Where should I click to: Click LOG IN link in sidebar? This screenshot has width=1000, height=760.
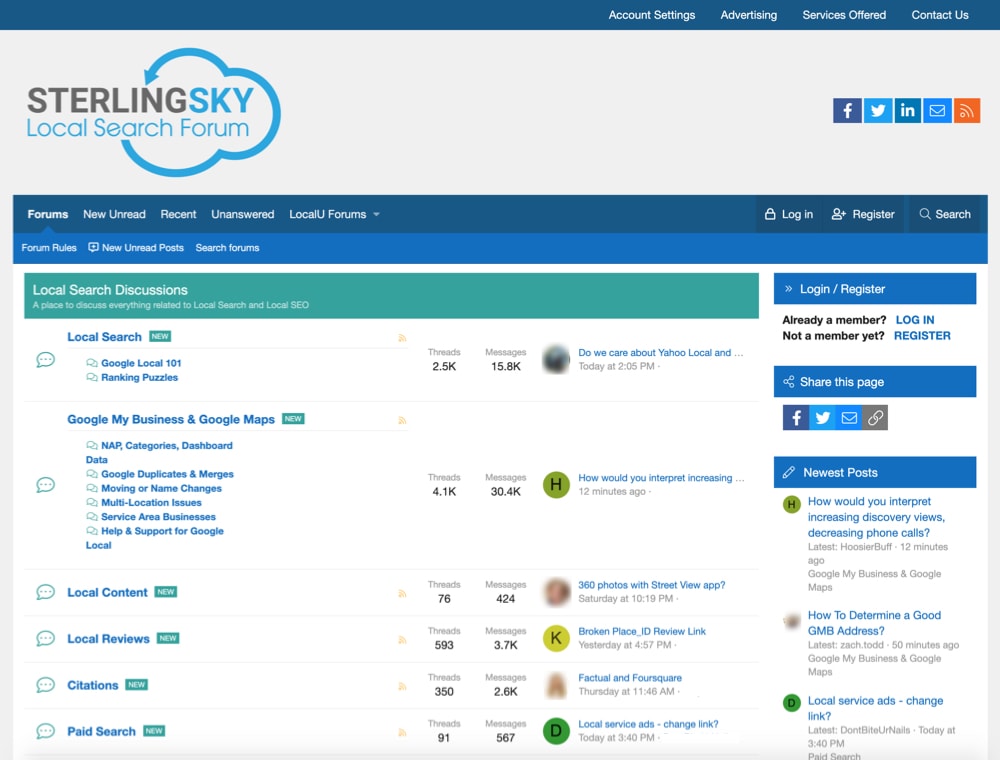pyautogui.click(x=915, y=320)
